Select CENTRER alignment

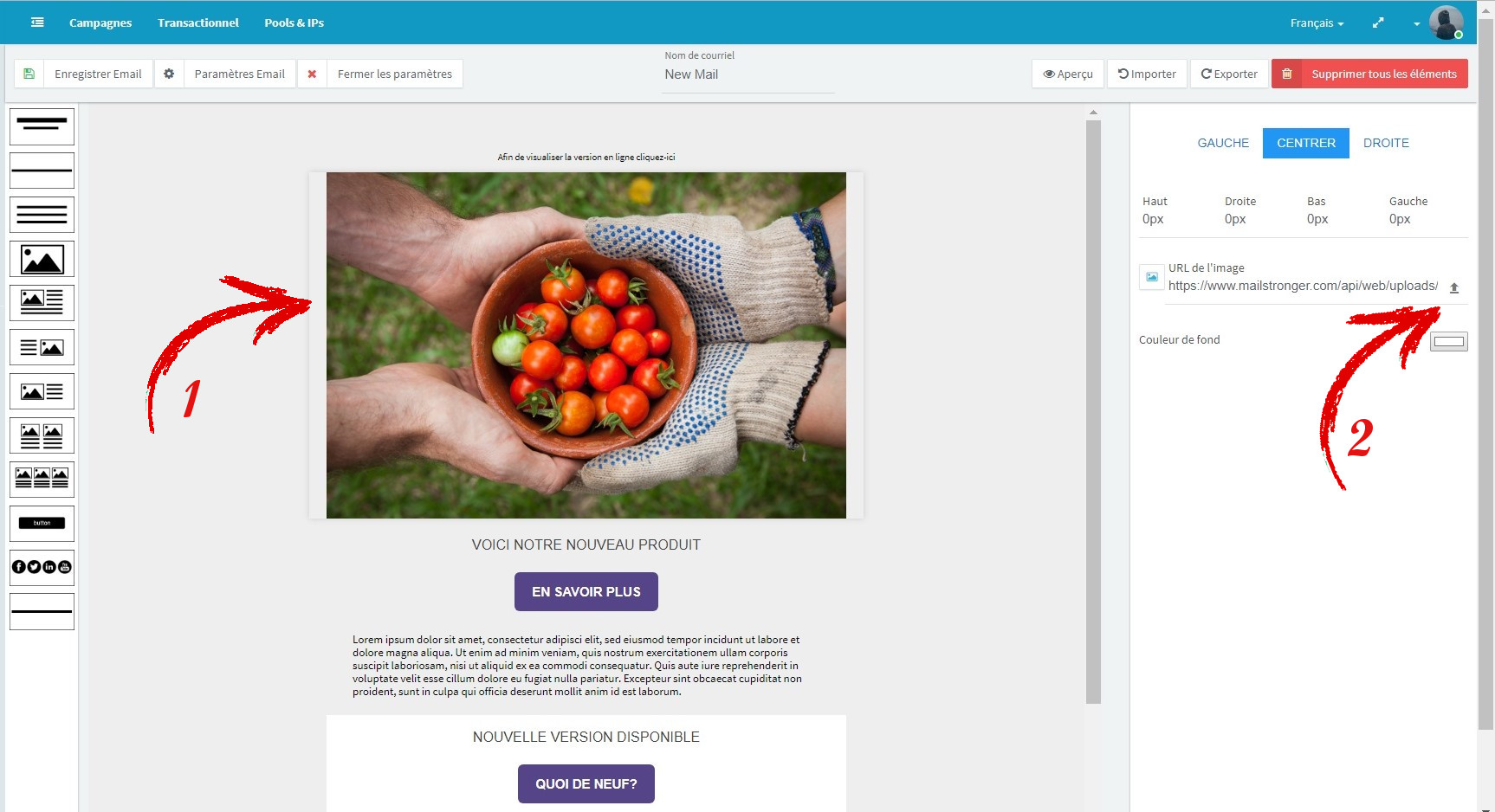pyautogui.click(x=1306, y=143)
